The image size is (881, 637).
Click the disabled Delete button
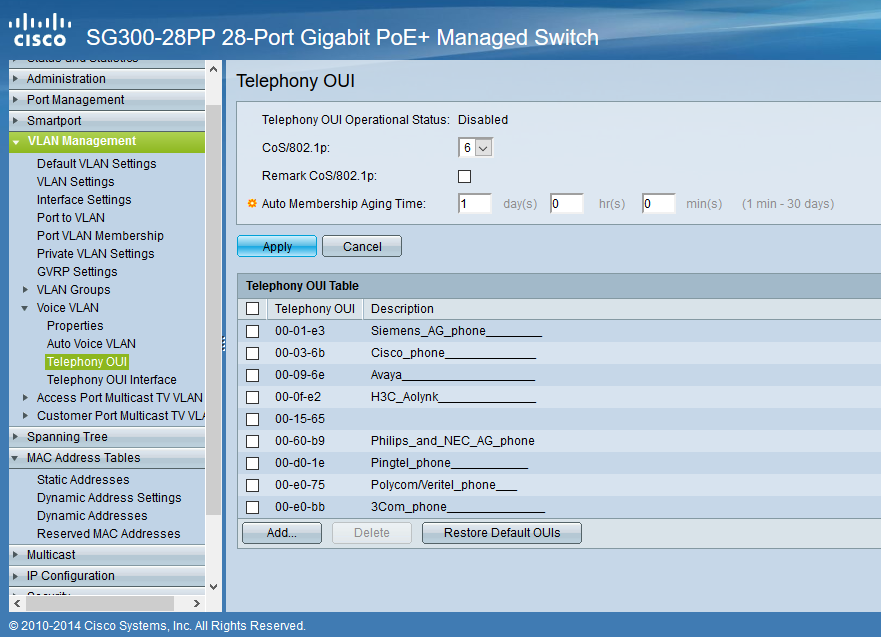point(372,533)
